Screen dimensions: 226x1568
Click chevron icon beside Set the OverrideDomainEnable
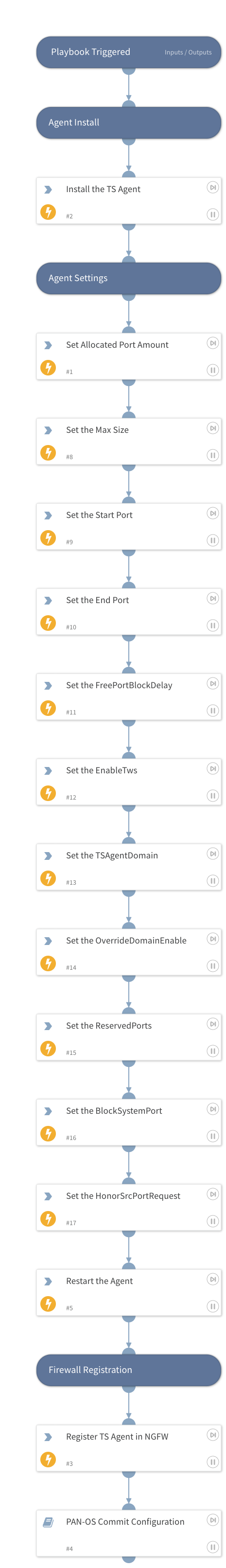click(48, 941)
